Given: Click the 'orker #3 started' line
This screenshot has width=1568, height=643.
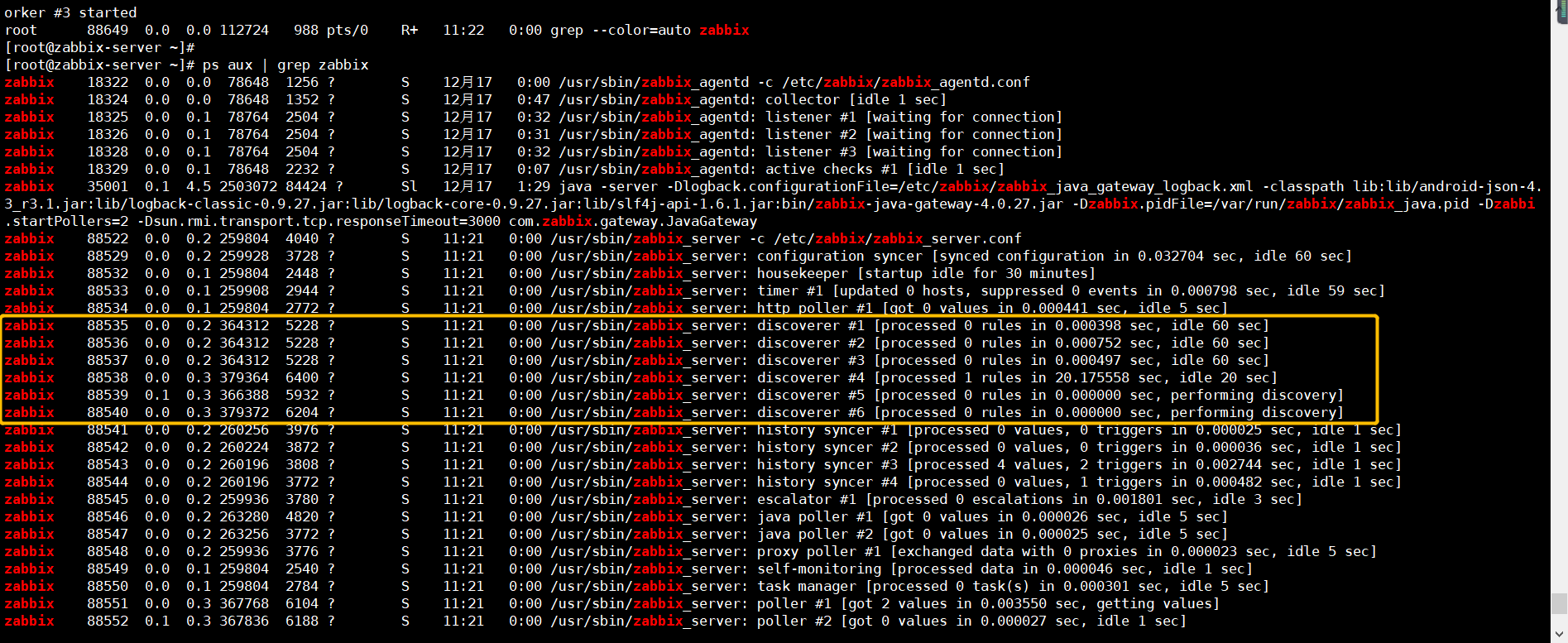Looking at the screenshot, I should (70, 12).
